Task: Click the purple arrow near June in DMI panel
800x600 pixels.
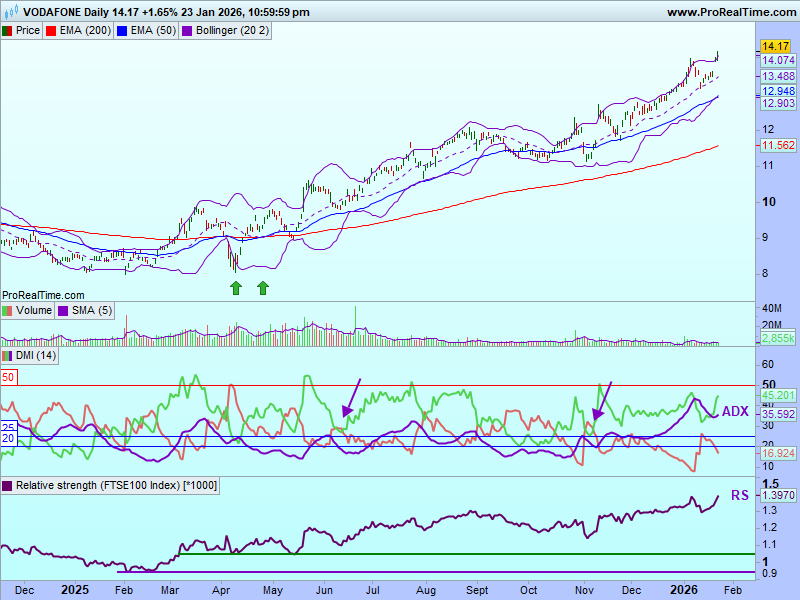Action: point(350,397)
